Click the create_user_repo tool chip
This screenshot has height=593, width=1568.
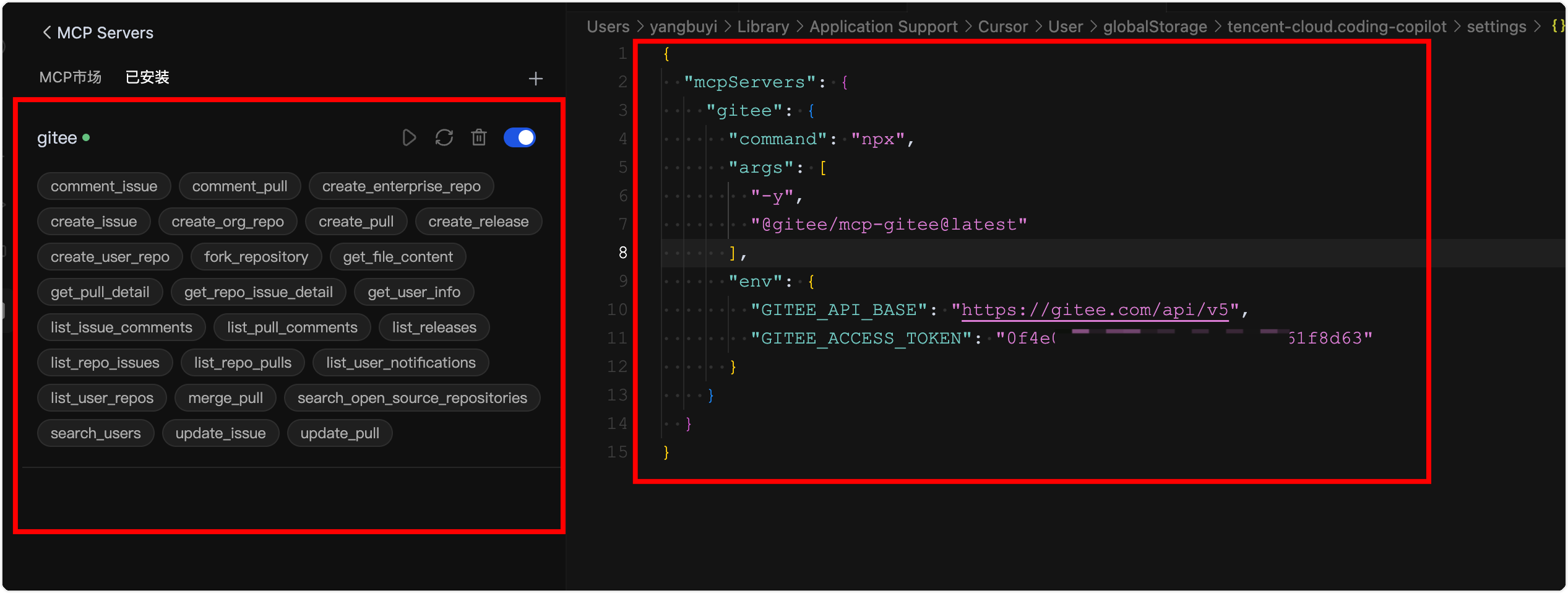(110, 257)
